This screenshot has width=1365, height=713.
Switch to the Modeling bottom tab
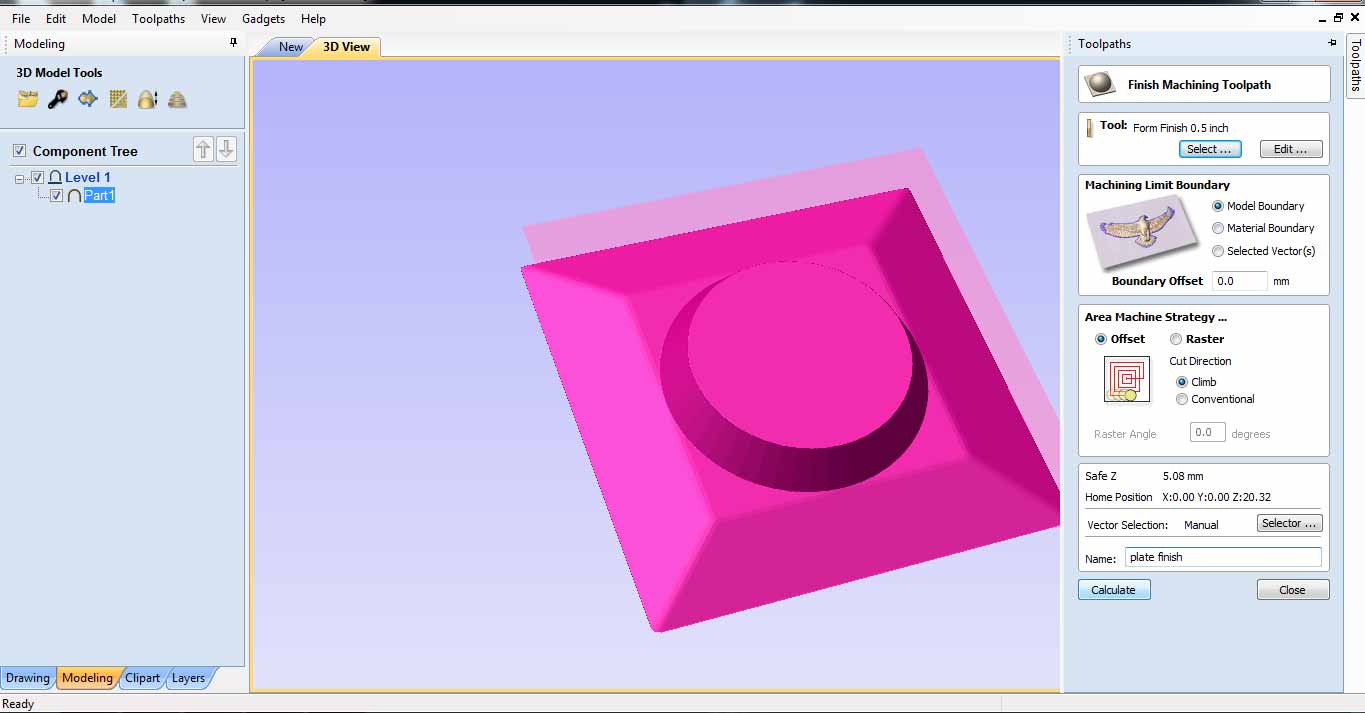click(x=87, y=678)
